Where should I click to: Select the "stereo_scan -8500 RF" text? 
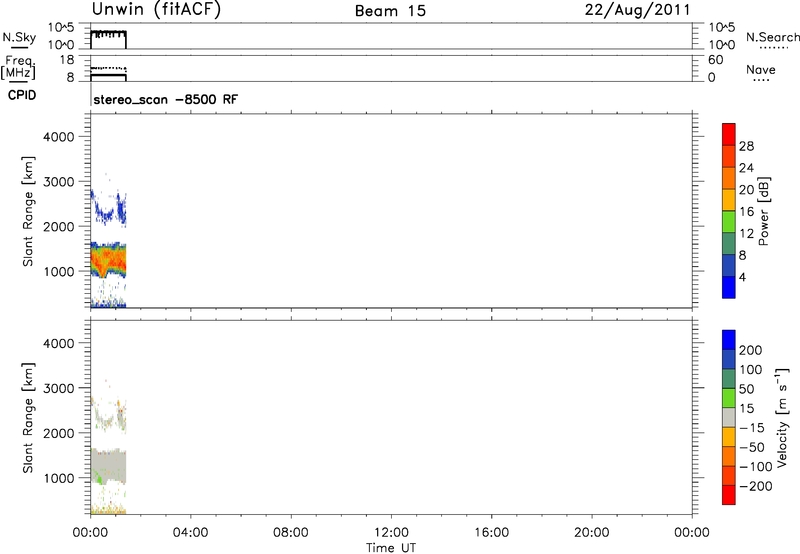pos(165,99)
